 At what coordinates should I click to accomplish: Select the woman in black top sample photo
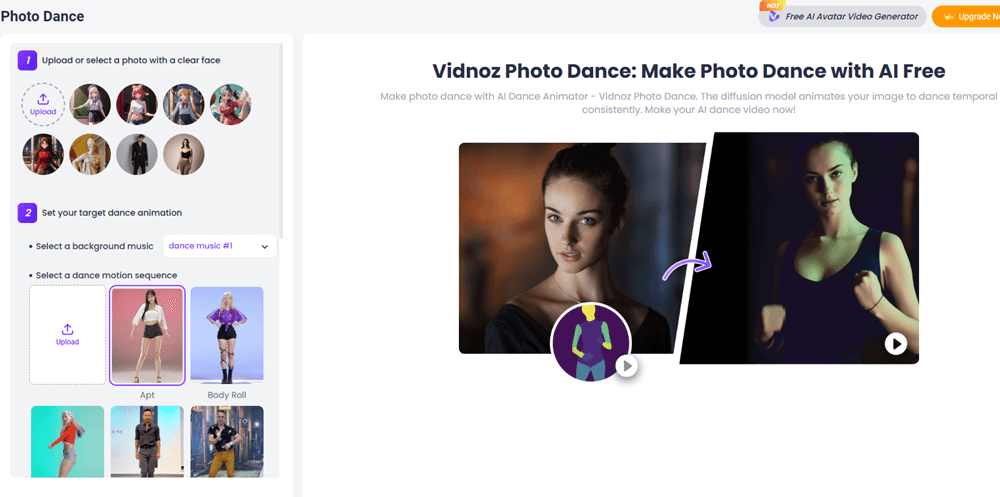184,154
